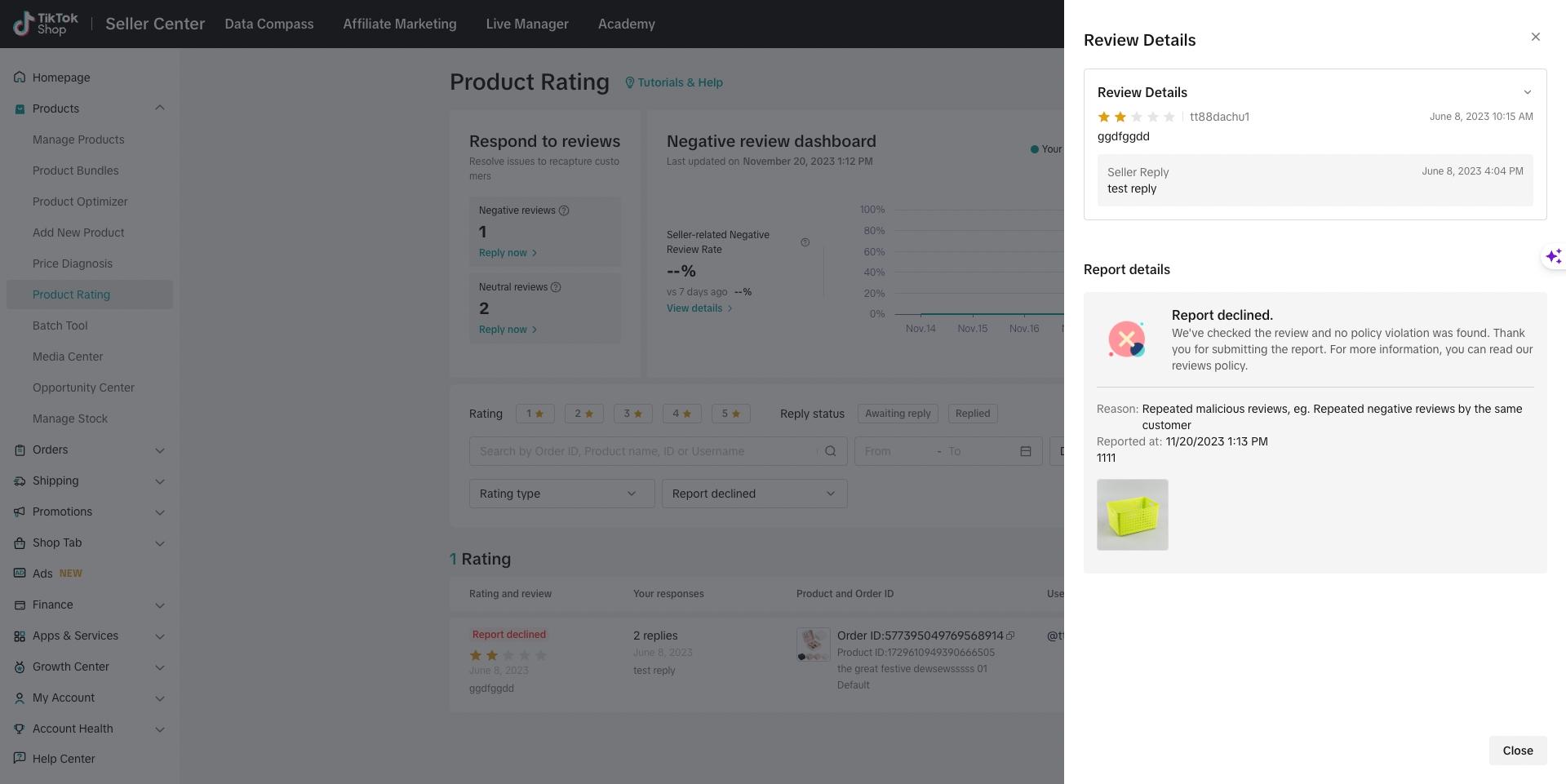The image size is (1566, 784).
Task: Click info icon beside Neutral reviews
Action: tap(556, 287)
